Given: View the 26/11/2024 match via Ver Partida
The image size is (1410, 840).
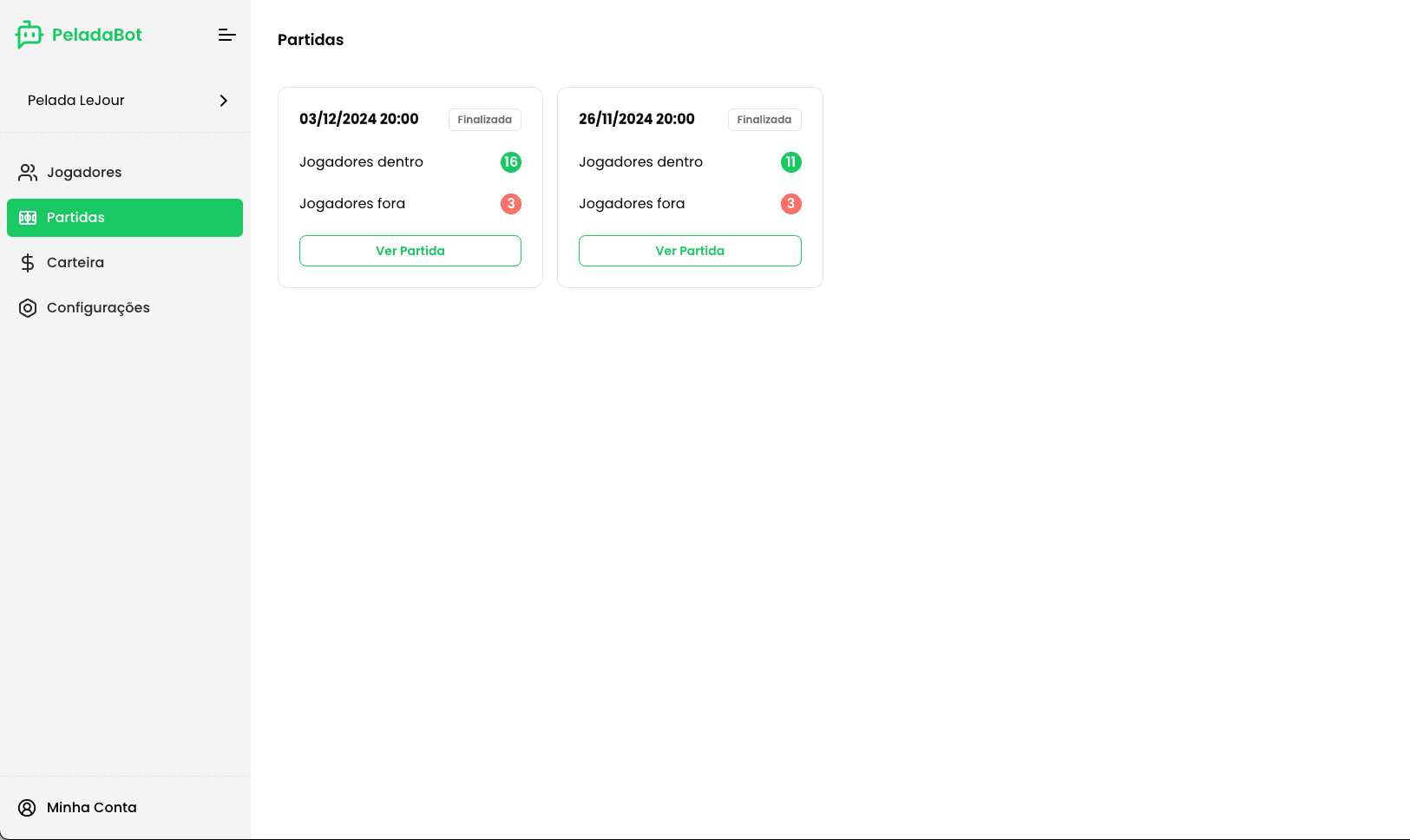Looking at the screenshot, I should click(690, 251).
